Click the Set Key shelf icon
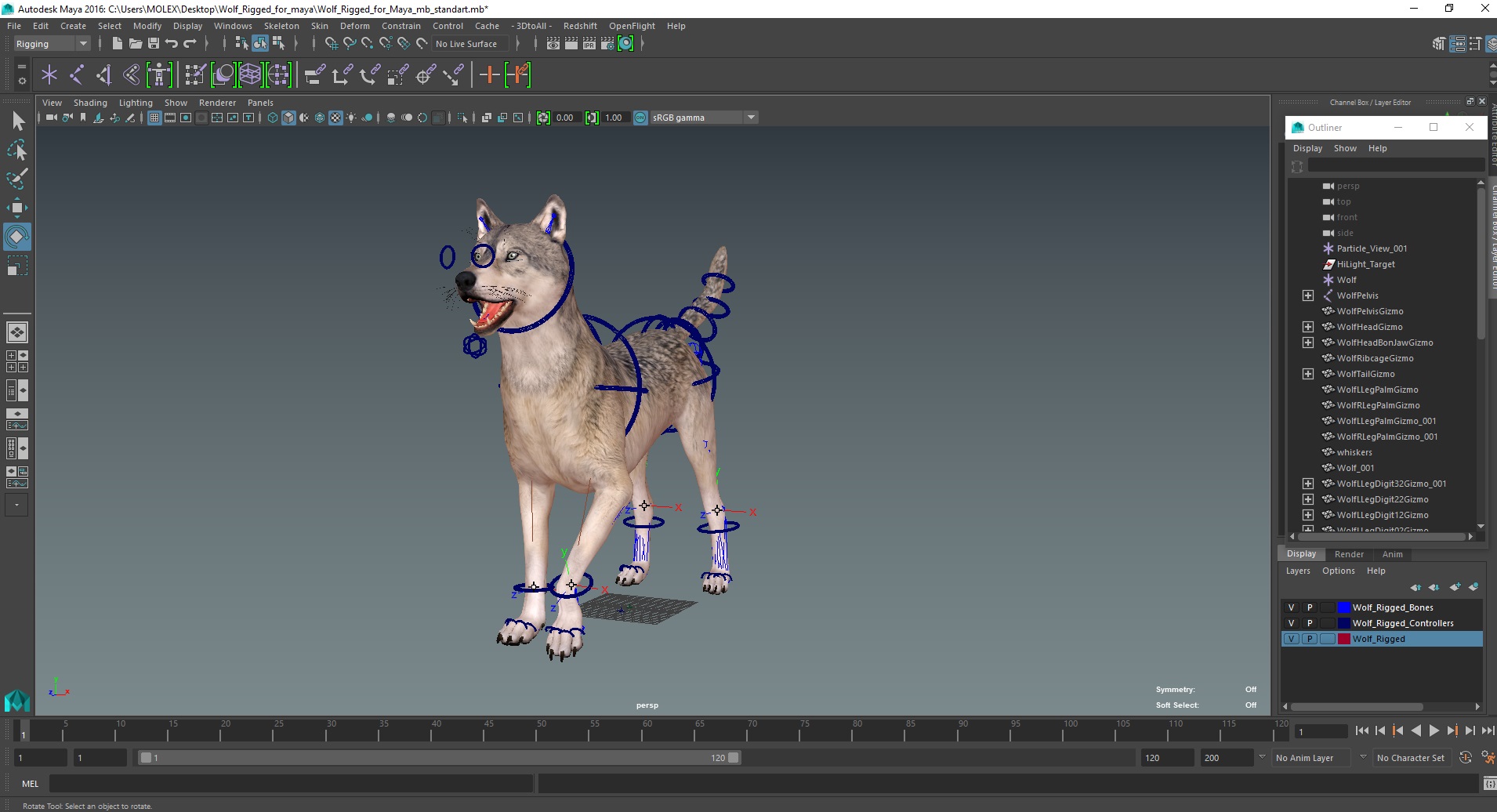This screenshot has width=1497, height=812. 490,75
